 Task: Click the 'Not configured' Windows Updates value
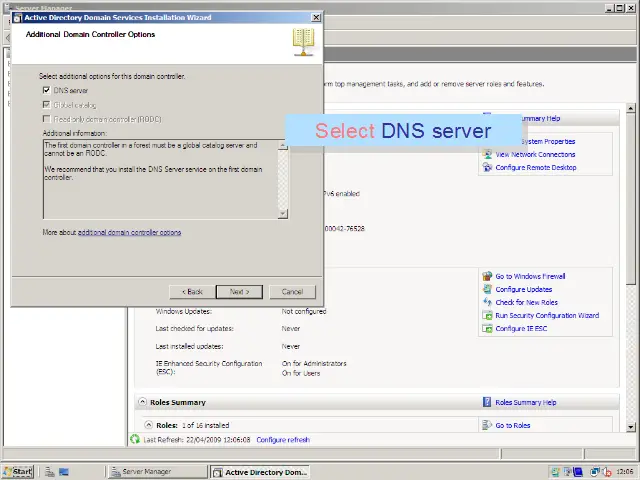tap(304, 311)
